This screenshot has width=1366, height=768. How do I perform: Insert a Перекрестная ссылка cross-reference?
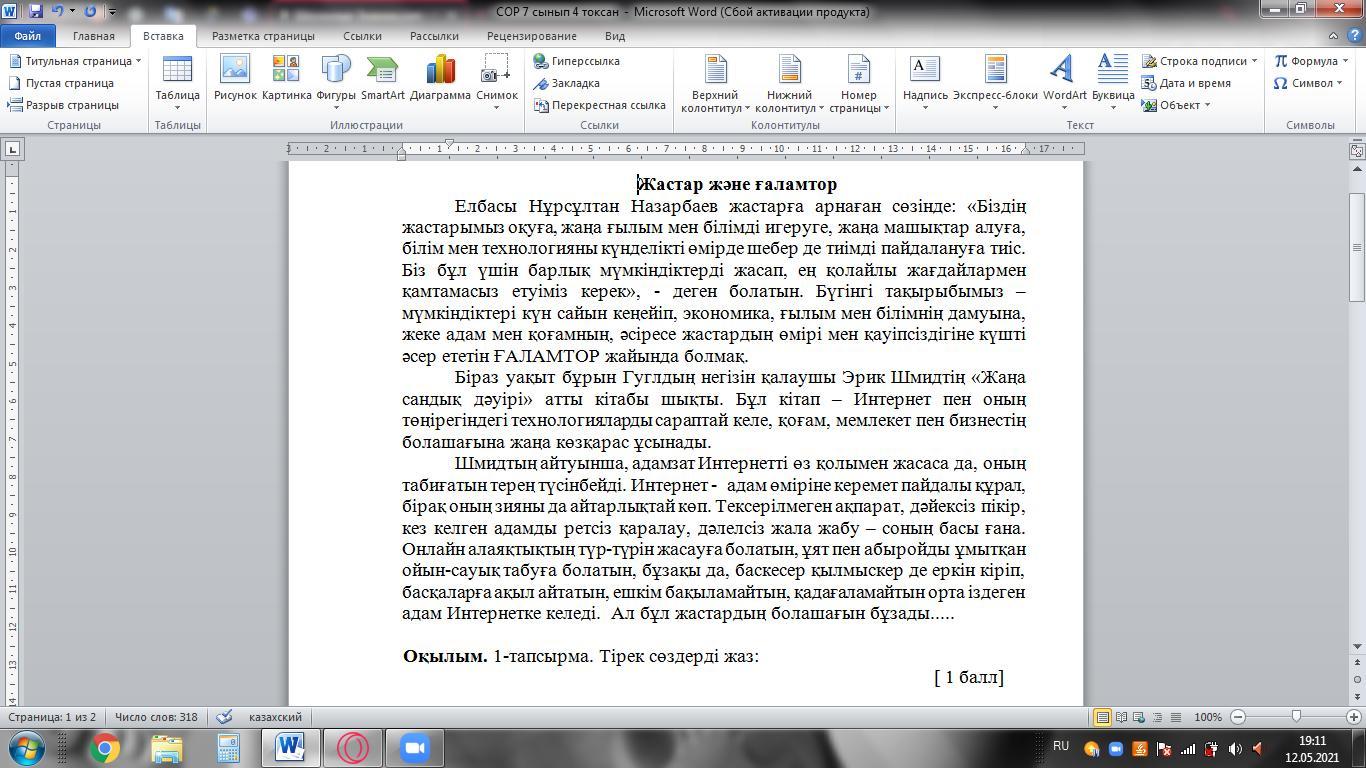[600, 105]
